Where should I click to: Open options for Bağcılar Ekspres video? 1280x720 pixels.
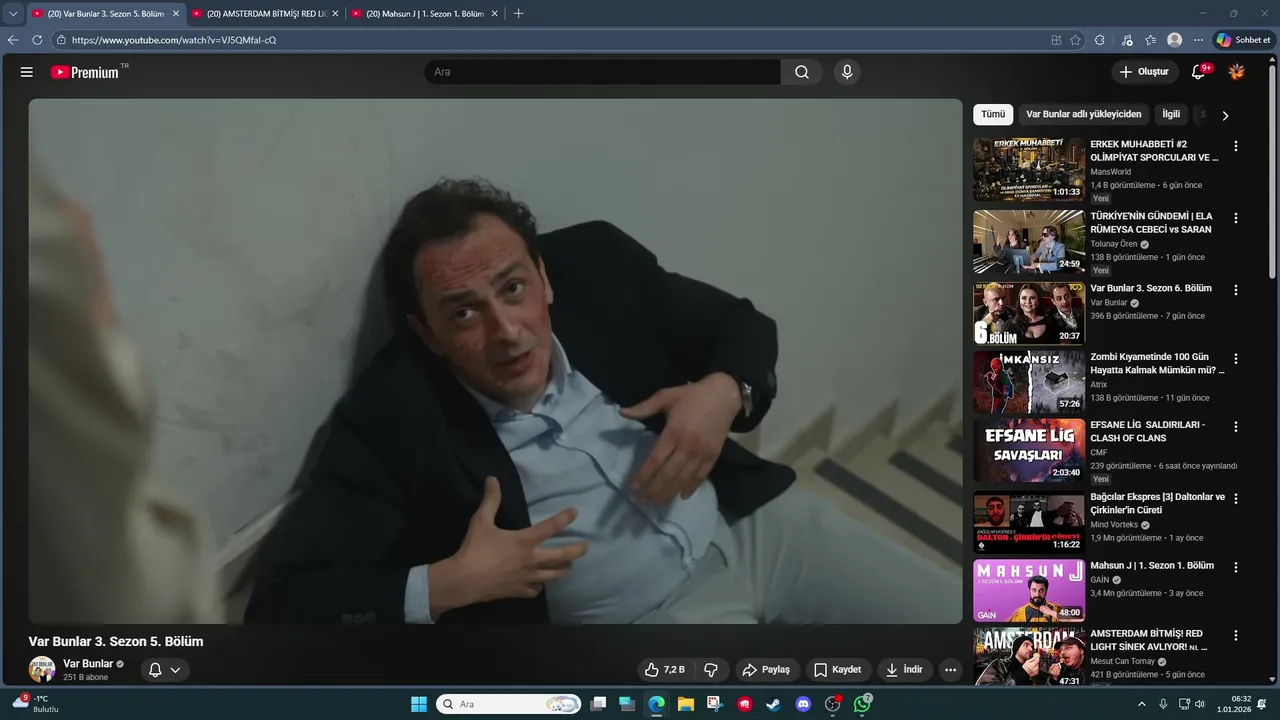pos(1236,498)
